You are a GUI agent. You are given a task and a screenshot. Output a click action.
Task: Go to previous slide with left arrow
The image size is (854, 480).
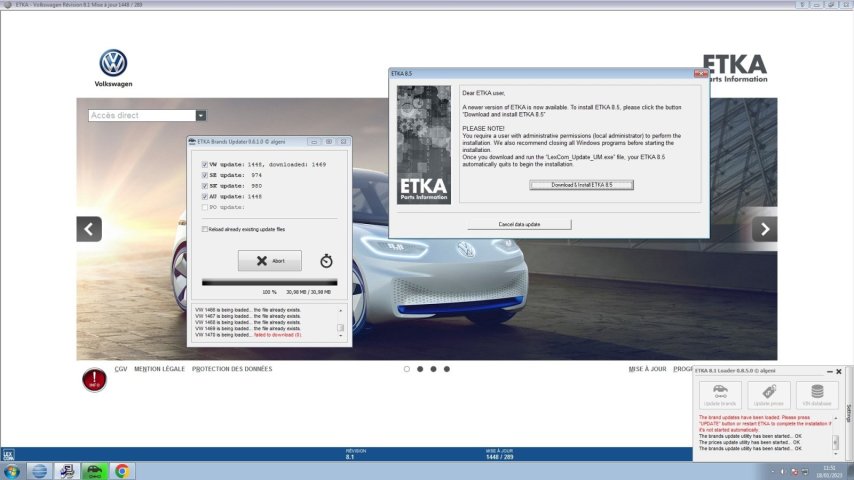click(89, 229)
